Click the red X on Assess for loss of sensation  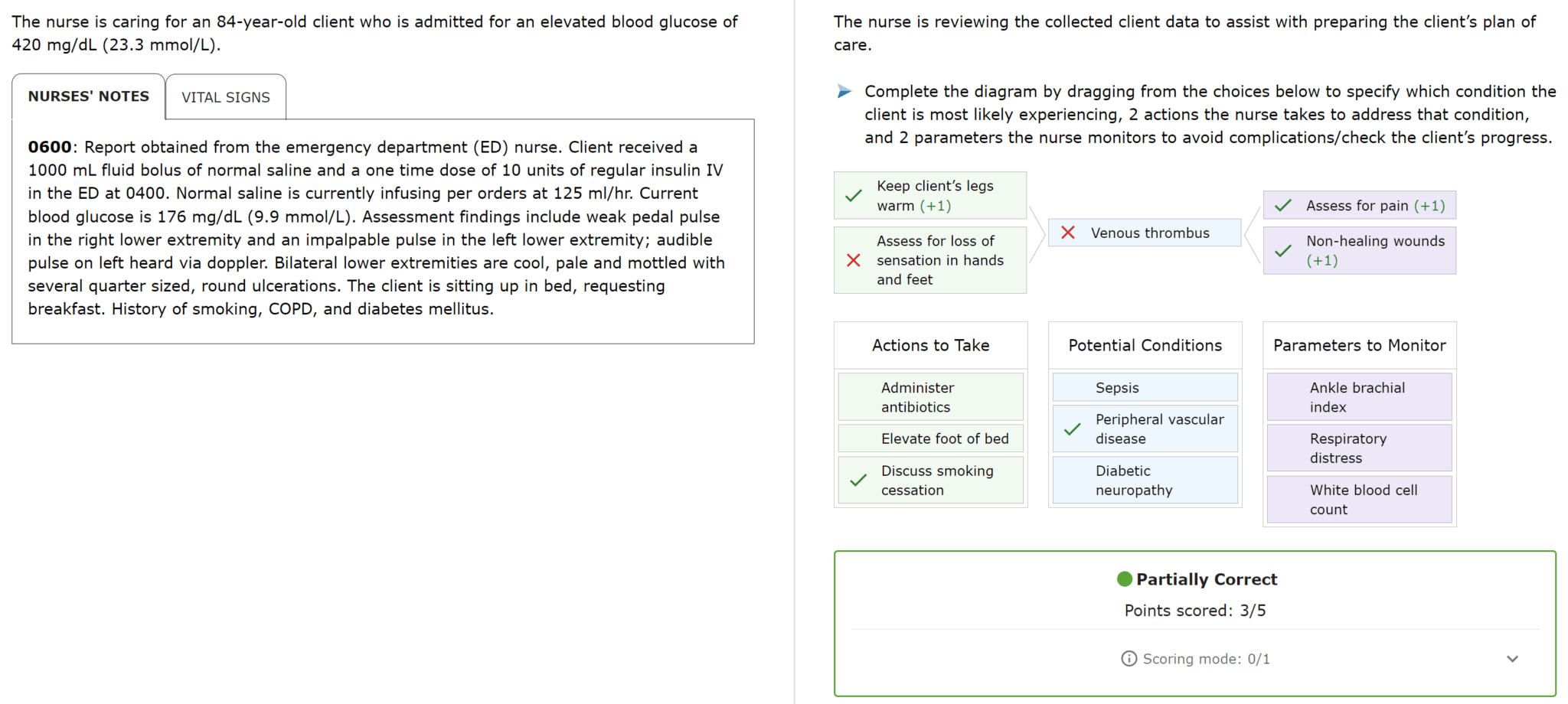(854, 260)
